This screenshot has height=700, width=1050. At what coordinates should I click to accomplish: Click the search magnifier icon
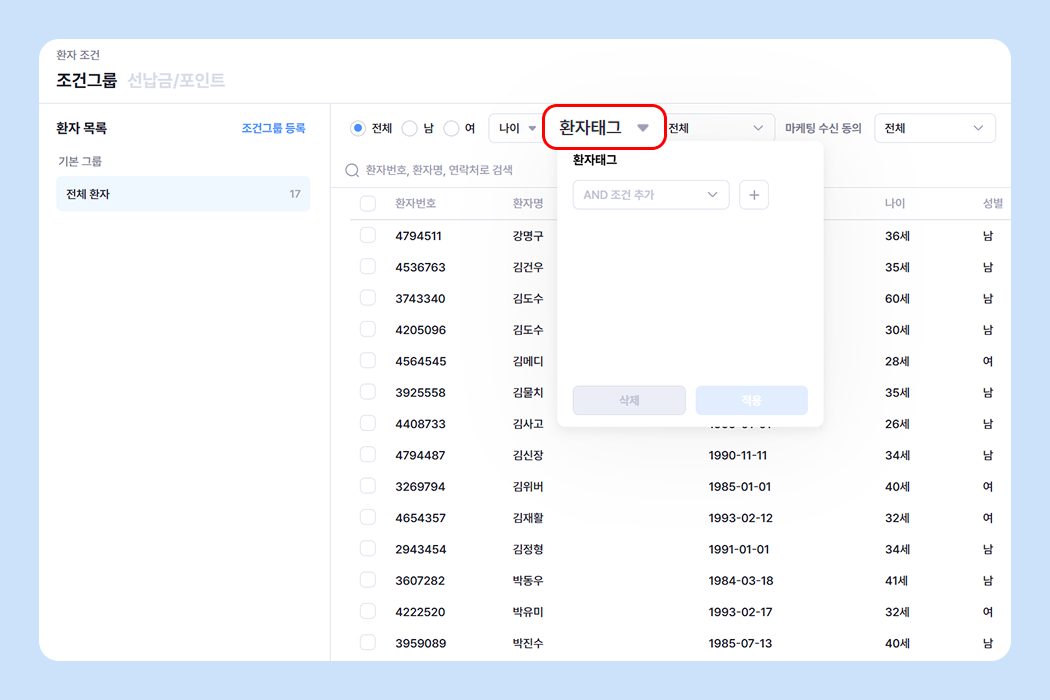[x=352, y=170]
